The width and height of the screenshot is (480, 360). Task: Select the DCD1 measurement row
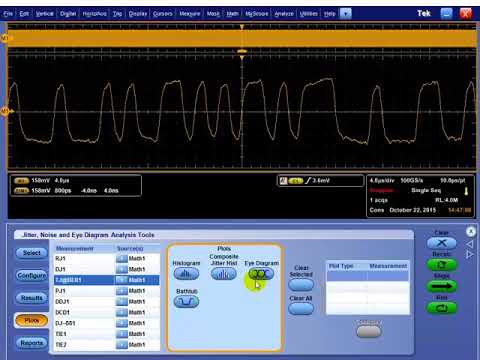107,312
